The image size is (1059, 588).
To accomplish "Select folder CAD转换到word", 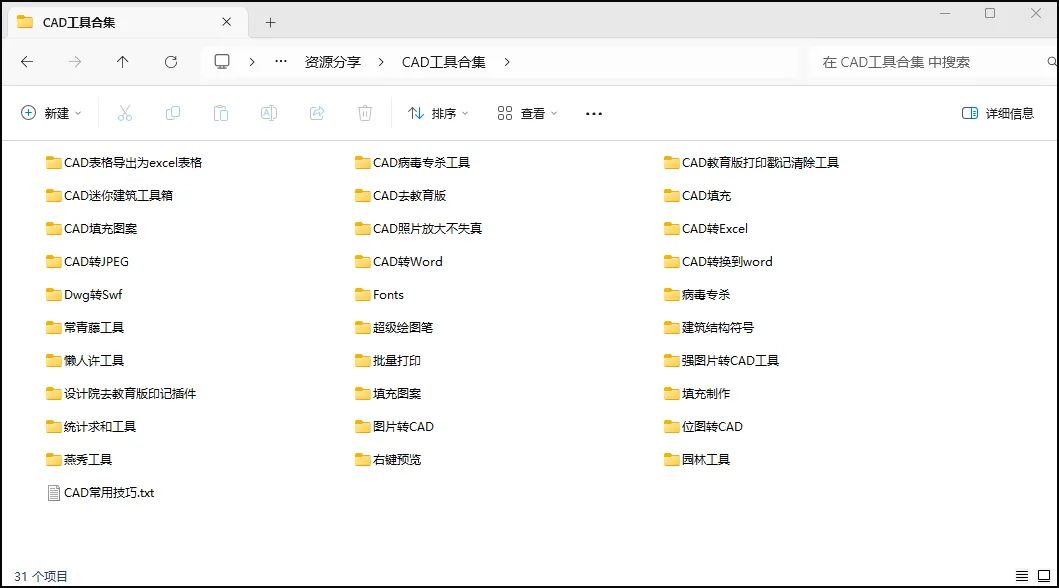I will coord(719,262).
